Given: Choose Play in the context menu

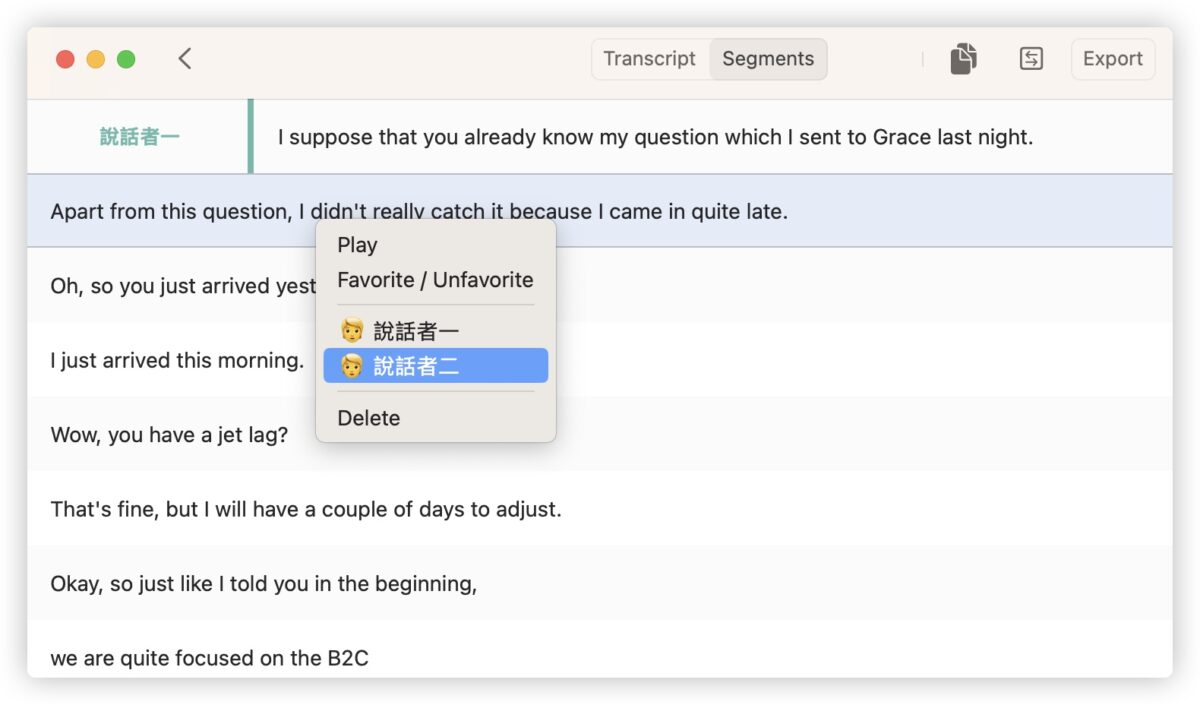Looking at the screenshot, I should tap(435, 245).
